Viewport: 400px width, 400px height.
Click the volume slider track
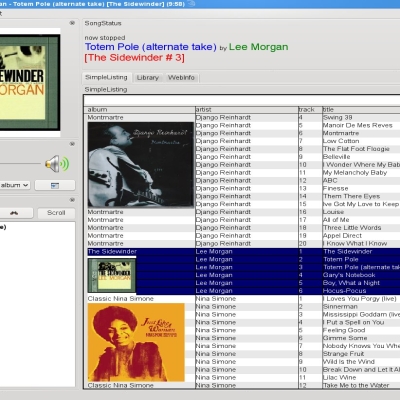[x=20, y=164]
